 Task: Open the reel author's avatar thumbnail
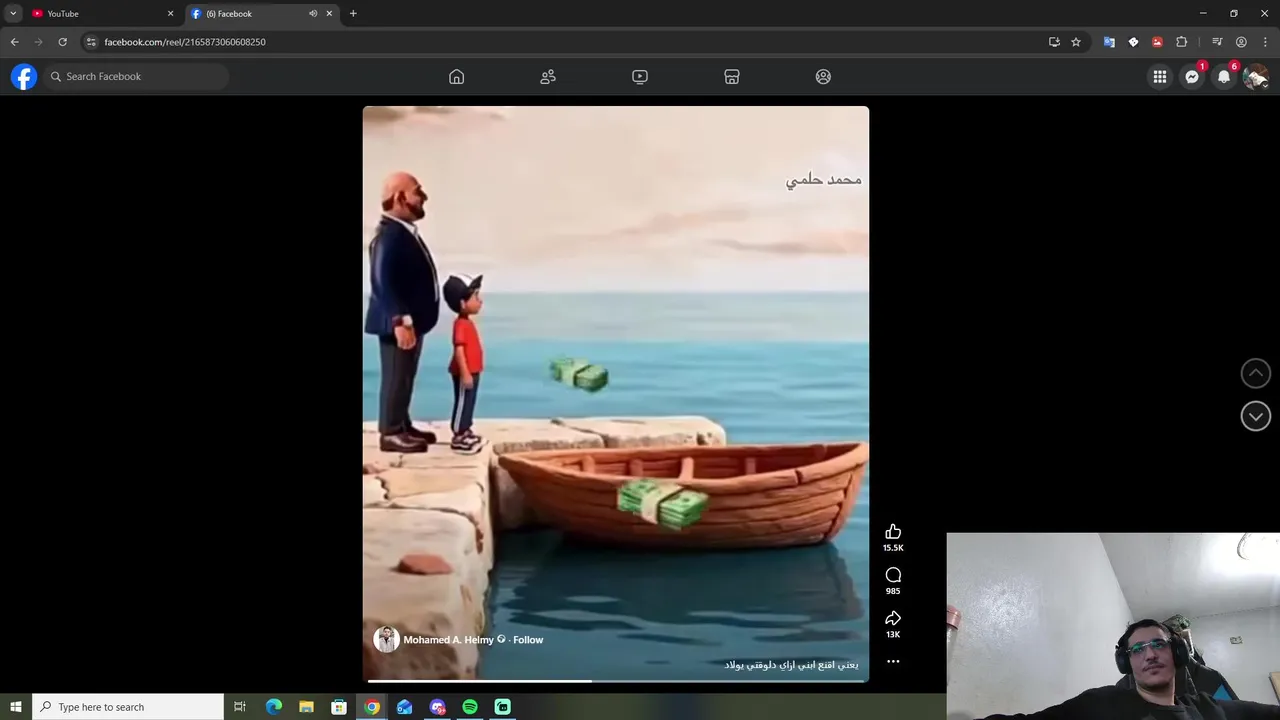coord(386,640)
